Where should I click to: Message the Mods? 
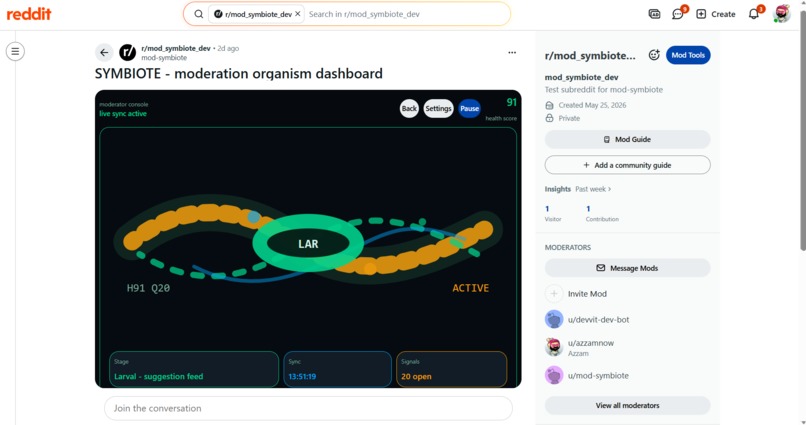(628, 268)
